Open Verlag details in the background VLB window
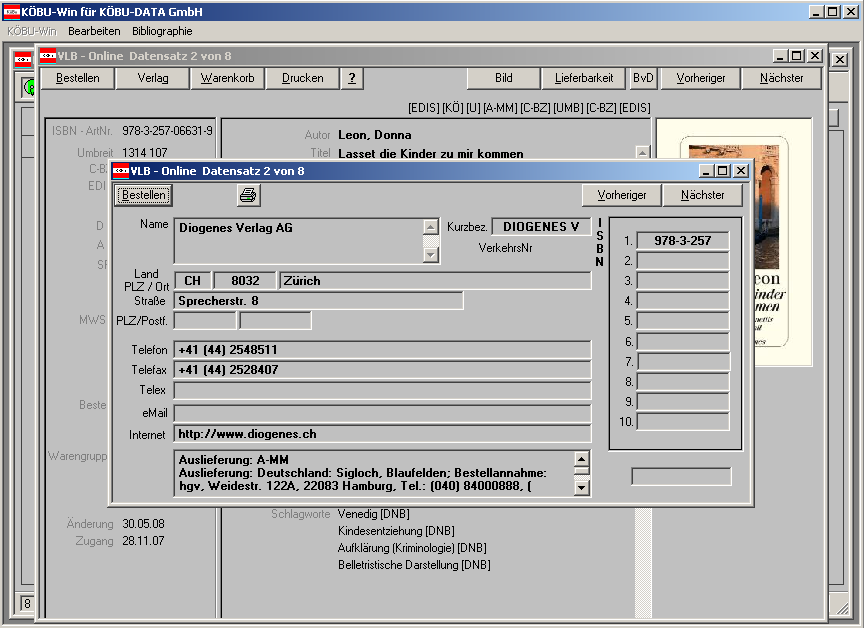Image resolution: width=864 pixels, height=628 pixels. [x=153, y=78]
